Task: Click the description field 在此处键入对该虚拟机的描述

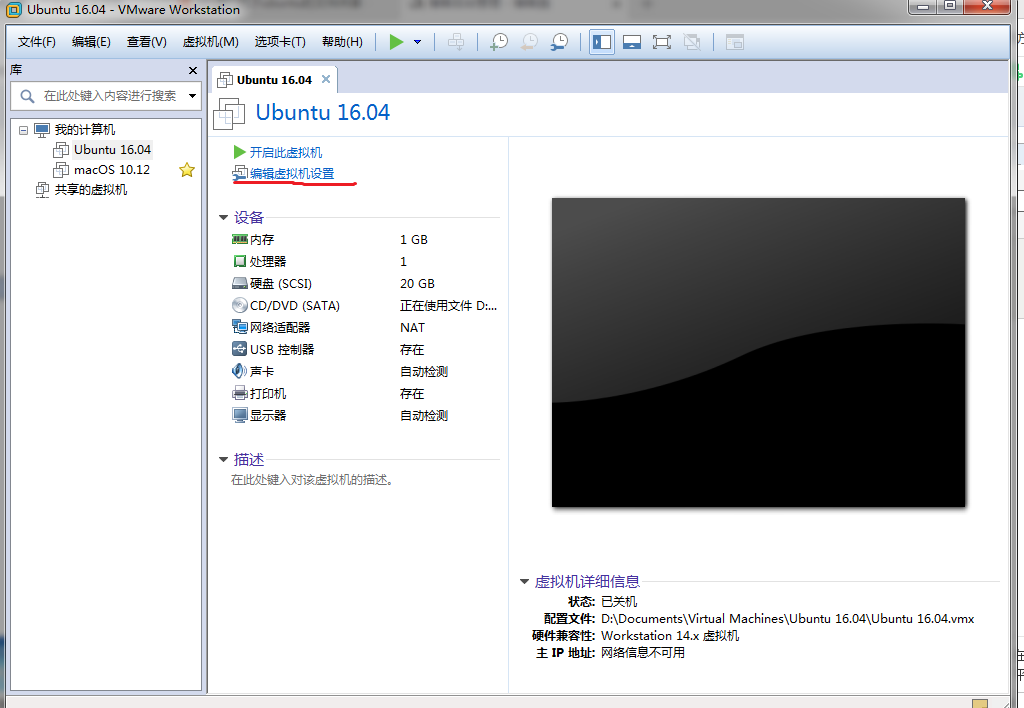Action: 312,480
